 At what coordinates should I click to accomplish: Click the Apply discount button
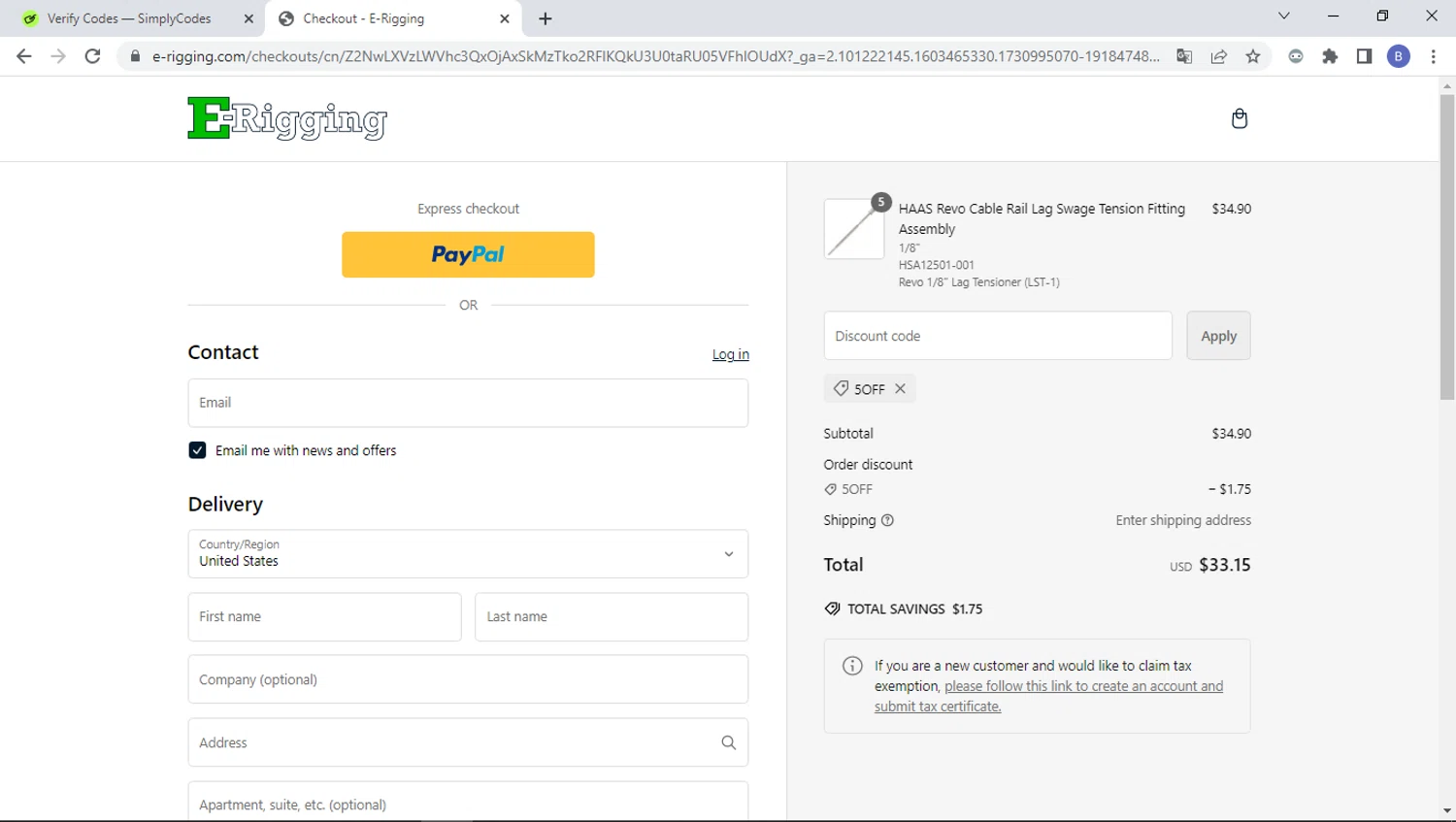pyautogui.click(x=1218, y=336)
